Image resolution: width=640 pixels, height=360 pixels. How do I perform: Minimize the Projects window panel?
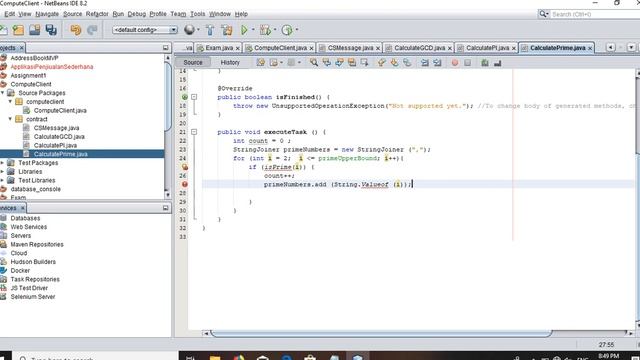(x=165, y=48)
